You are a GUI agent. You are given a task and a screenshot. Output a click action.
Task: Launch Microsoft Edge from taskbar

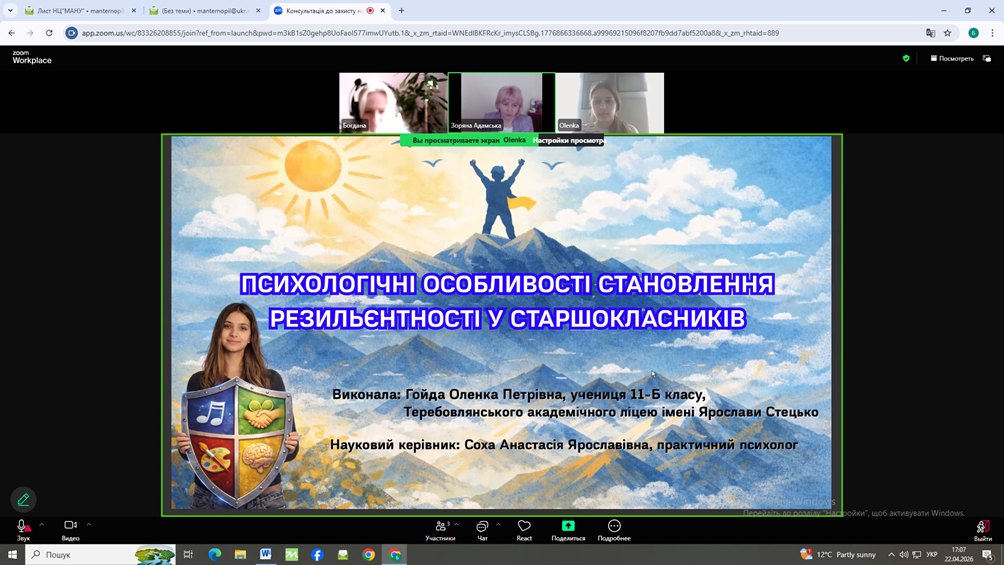point(215,555)
